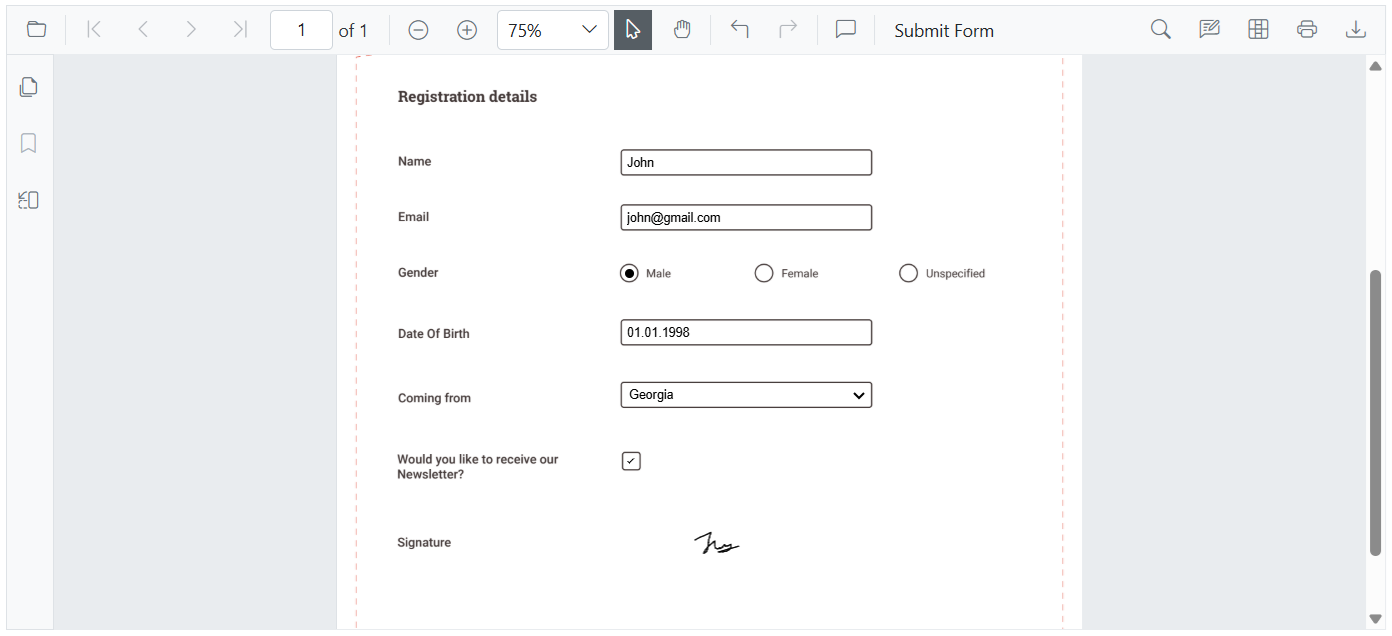Go to the first page

[x=94, y=30]
